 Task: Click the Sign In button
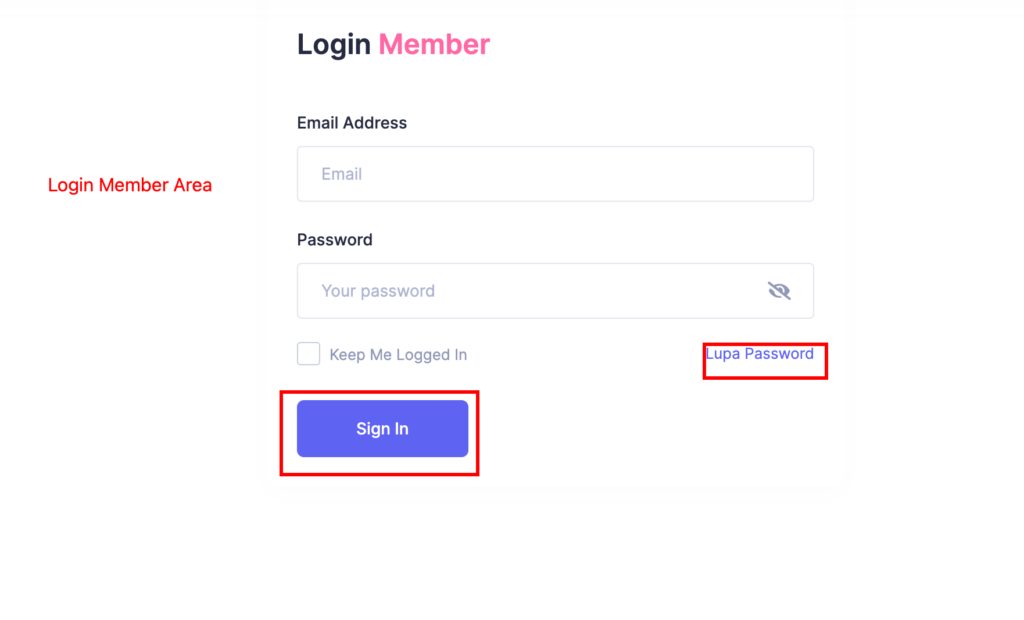[382, 429]
